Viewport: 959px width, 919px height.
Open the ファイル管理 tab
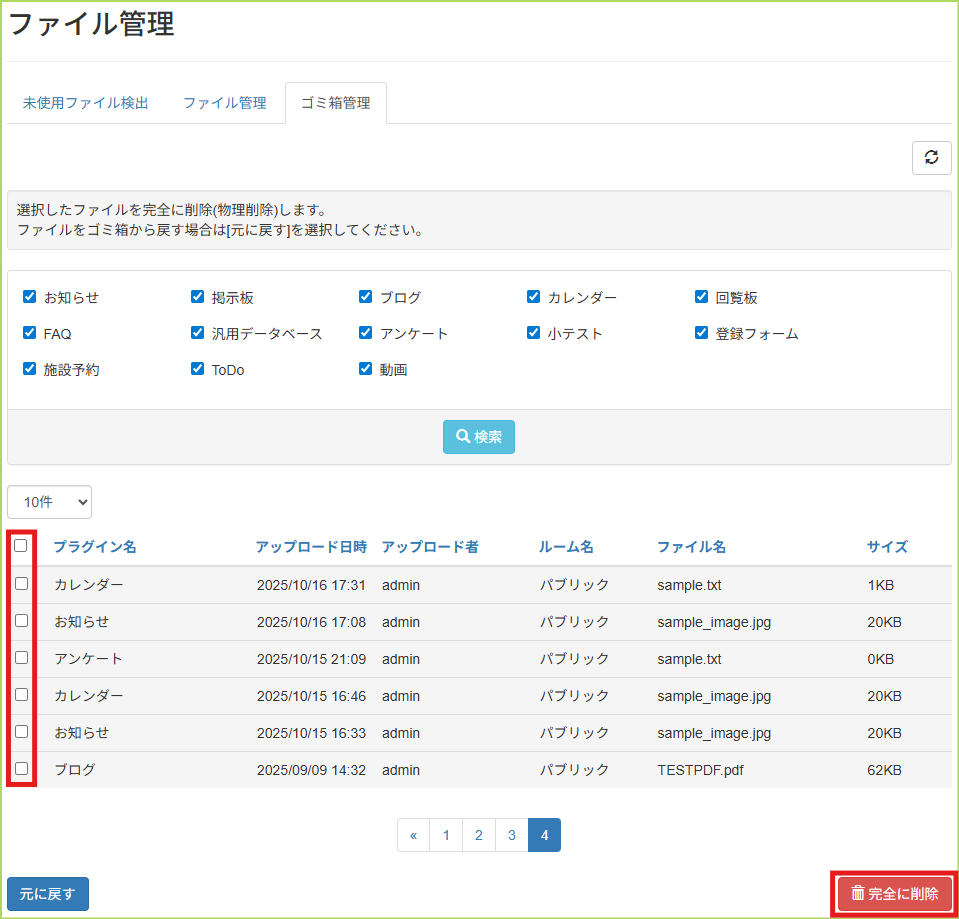tap(224, 103)
